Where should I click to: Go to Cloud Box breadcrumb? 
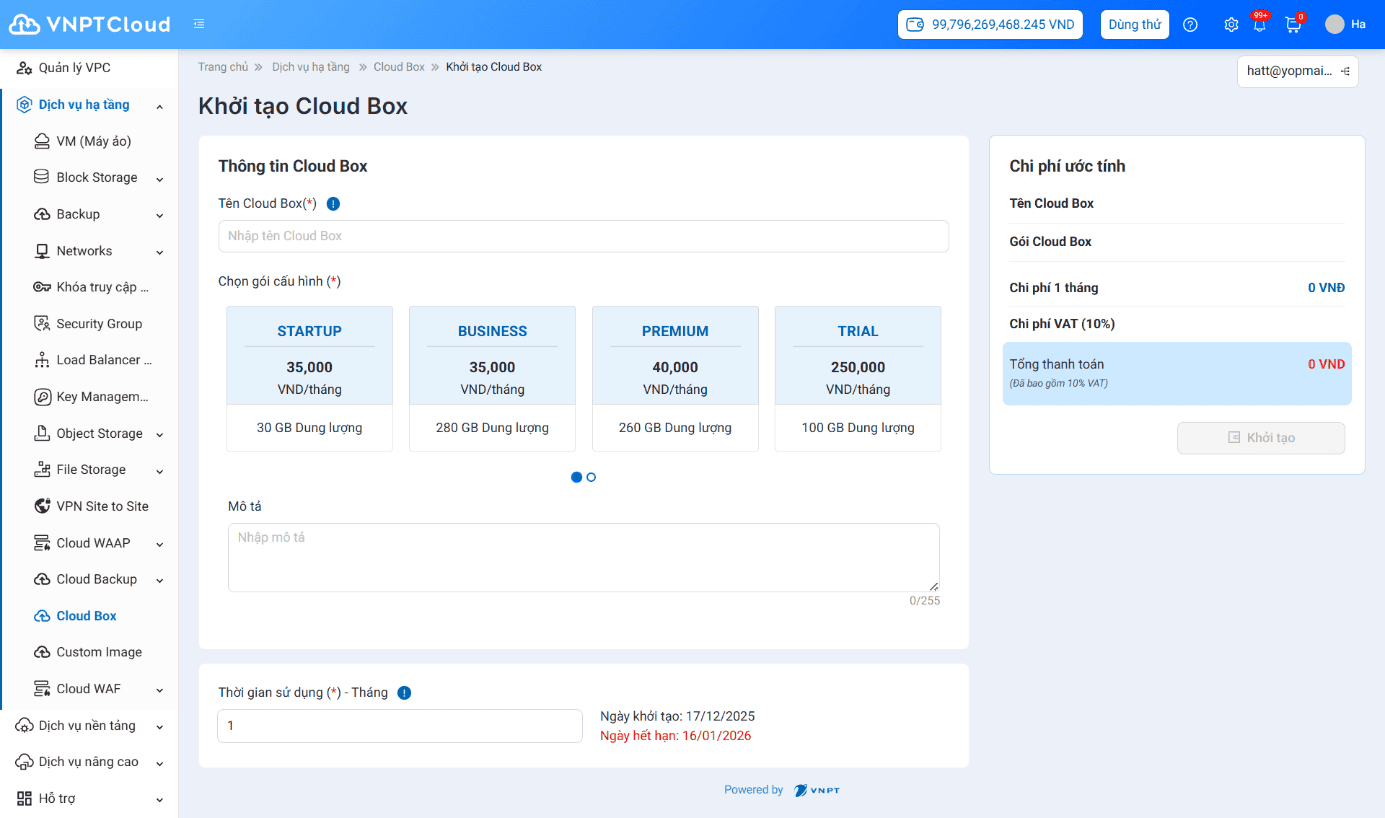tap(399, 67)
